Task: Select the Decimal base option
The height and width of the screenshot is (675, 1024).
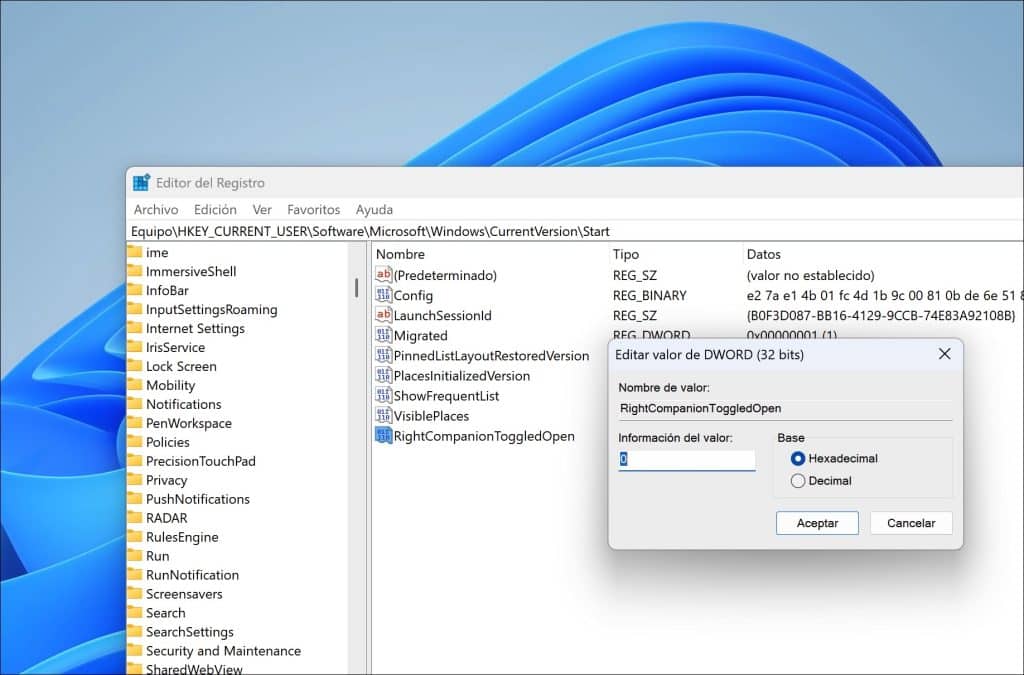Action: pyautogui.click(x=797, y=481)
